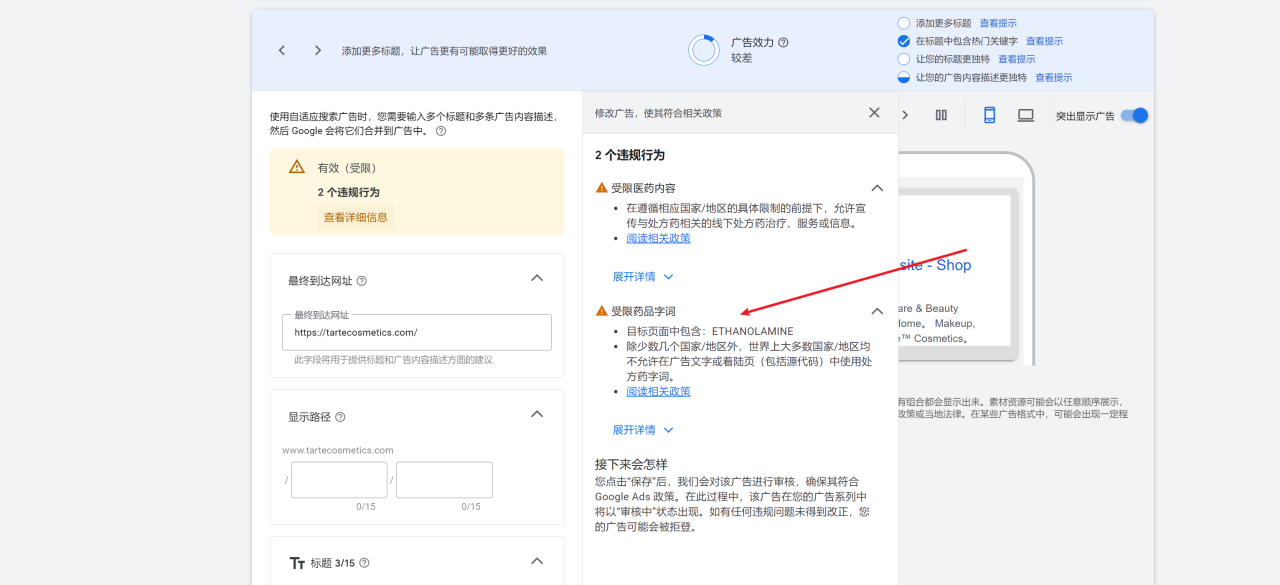Collapse the 受限医药内容 violation section

pyautogui.click(x=877, y=188)
